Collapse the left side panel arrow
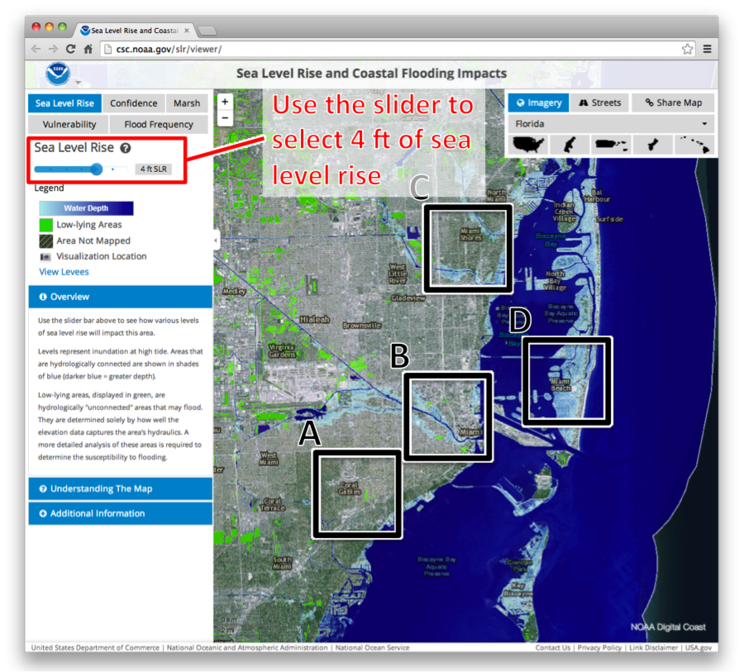Screen dimensions: 744x672 216,241
